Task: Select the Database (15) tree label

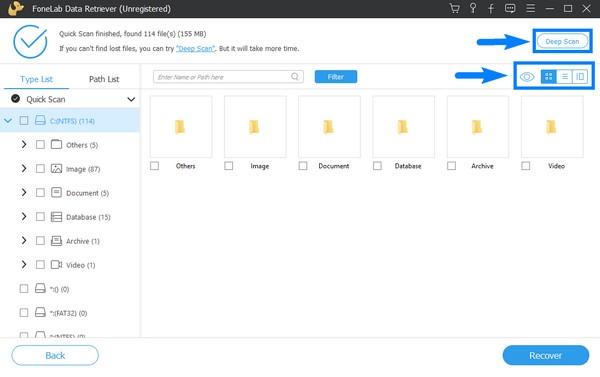Action: [x=88, y=217]
